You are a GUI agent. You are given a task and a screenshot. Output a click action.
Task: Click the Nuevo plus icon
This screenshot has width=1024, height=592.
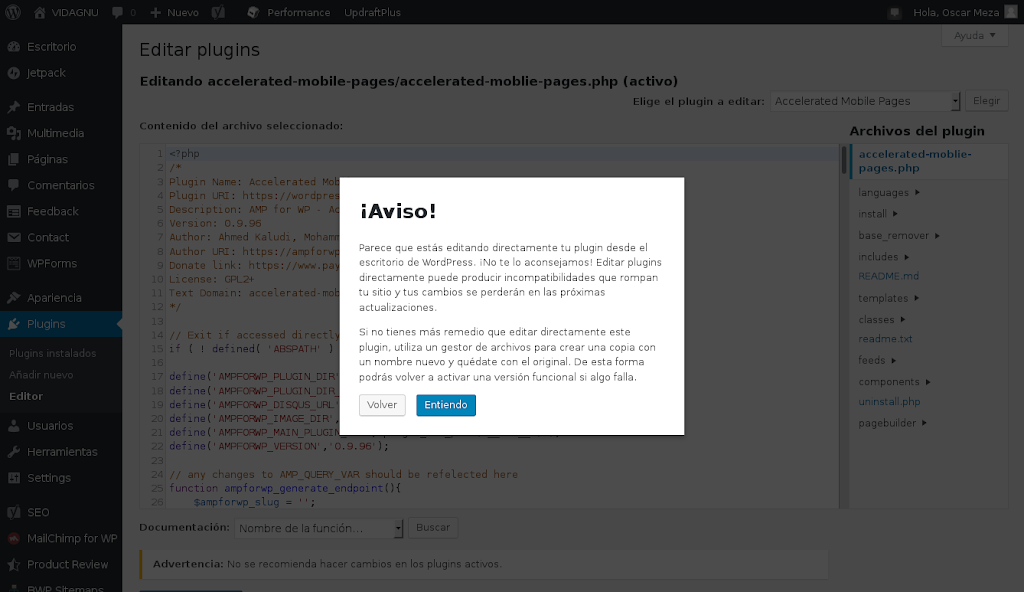tap(155, 12)
